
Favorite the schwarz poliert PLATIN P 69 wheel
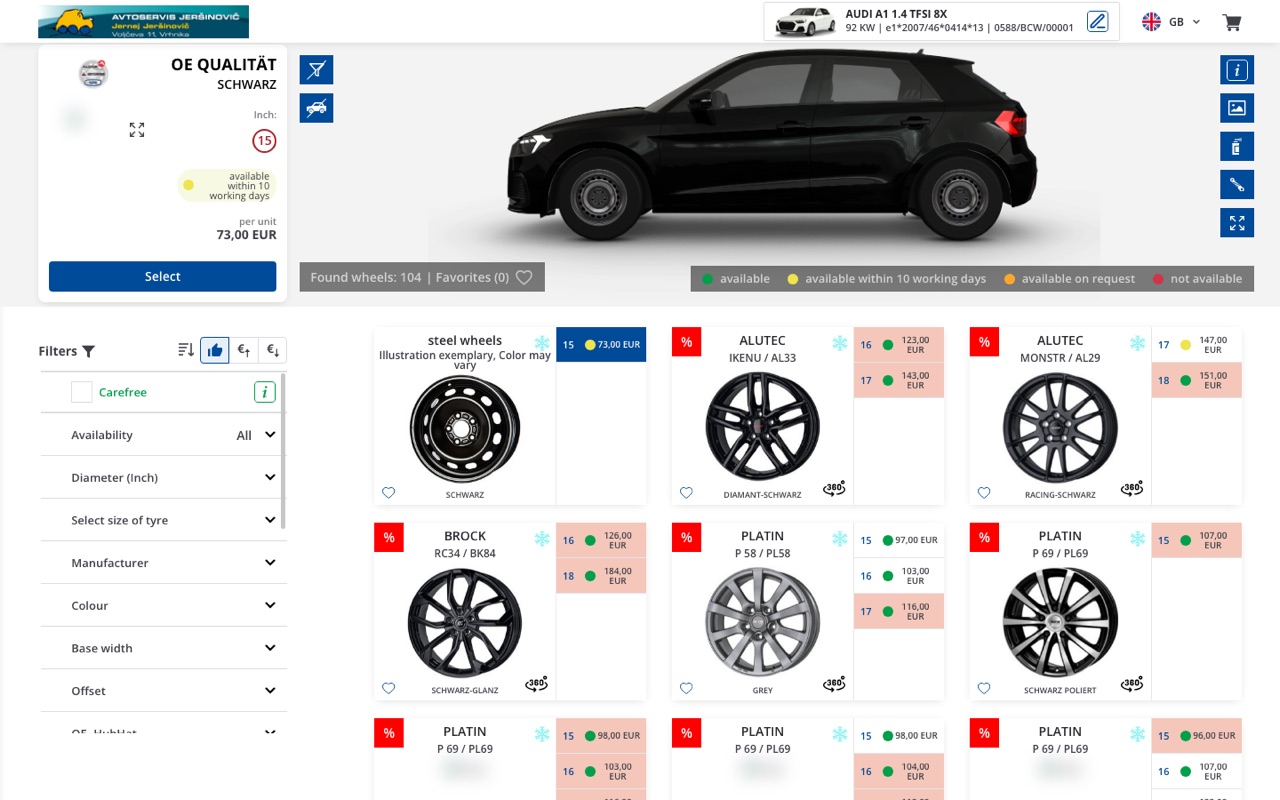(x=984, y=688)
